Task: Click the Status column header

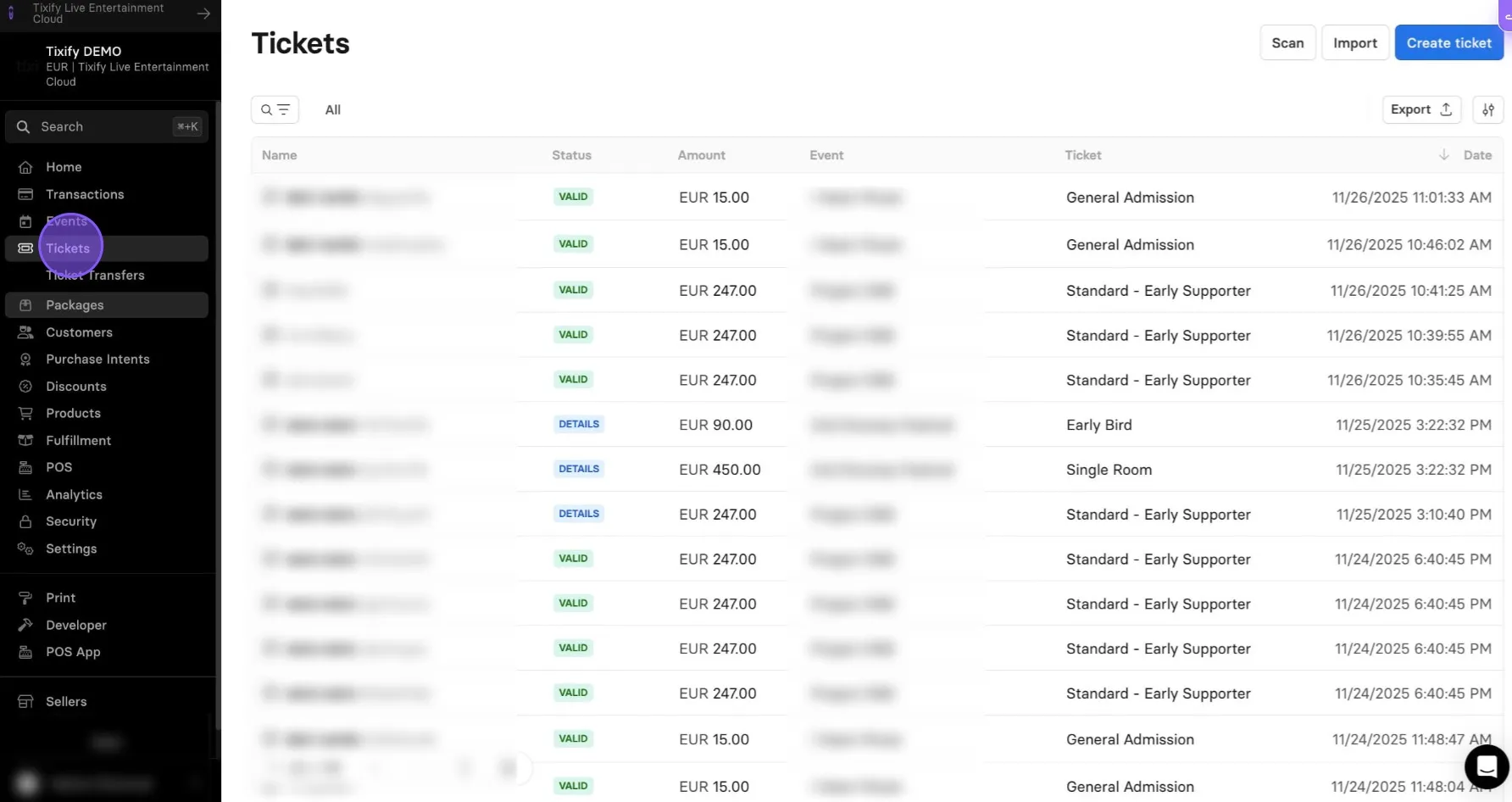Action: [x=571, y=155]
